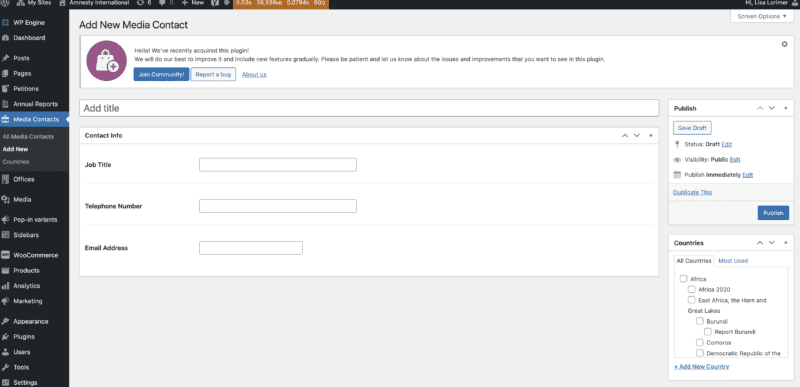Edit the Visibility: Public setting

click(735, 160)
